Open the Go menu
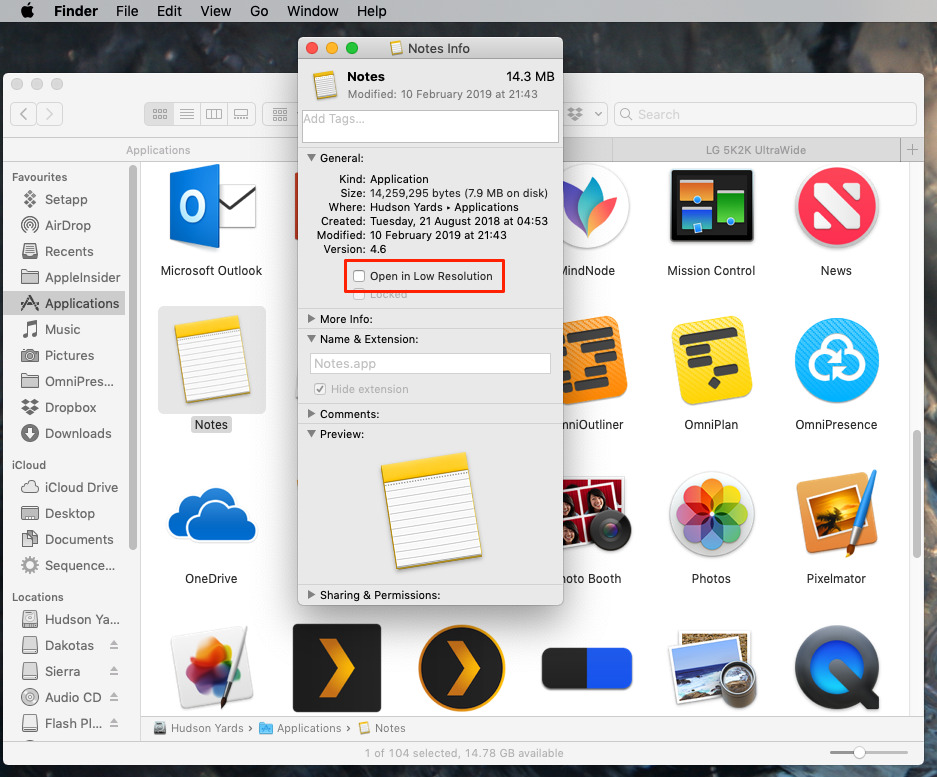Image resolution: width=937 pixels, height=777 pixels. 259,11
